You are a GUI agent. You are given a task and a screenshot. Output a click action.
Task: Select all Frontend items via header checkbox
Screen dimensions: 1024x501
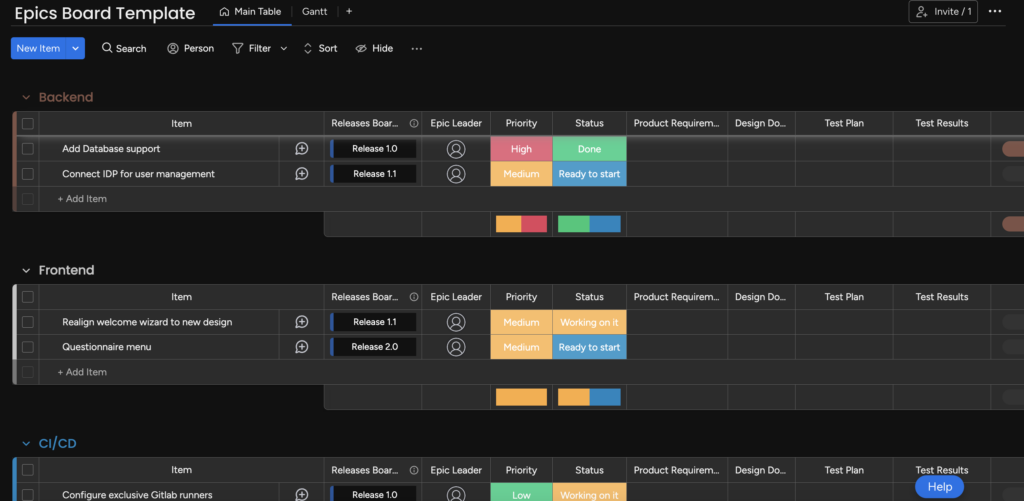28,297
